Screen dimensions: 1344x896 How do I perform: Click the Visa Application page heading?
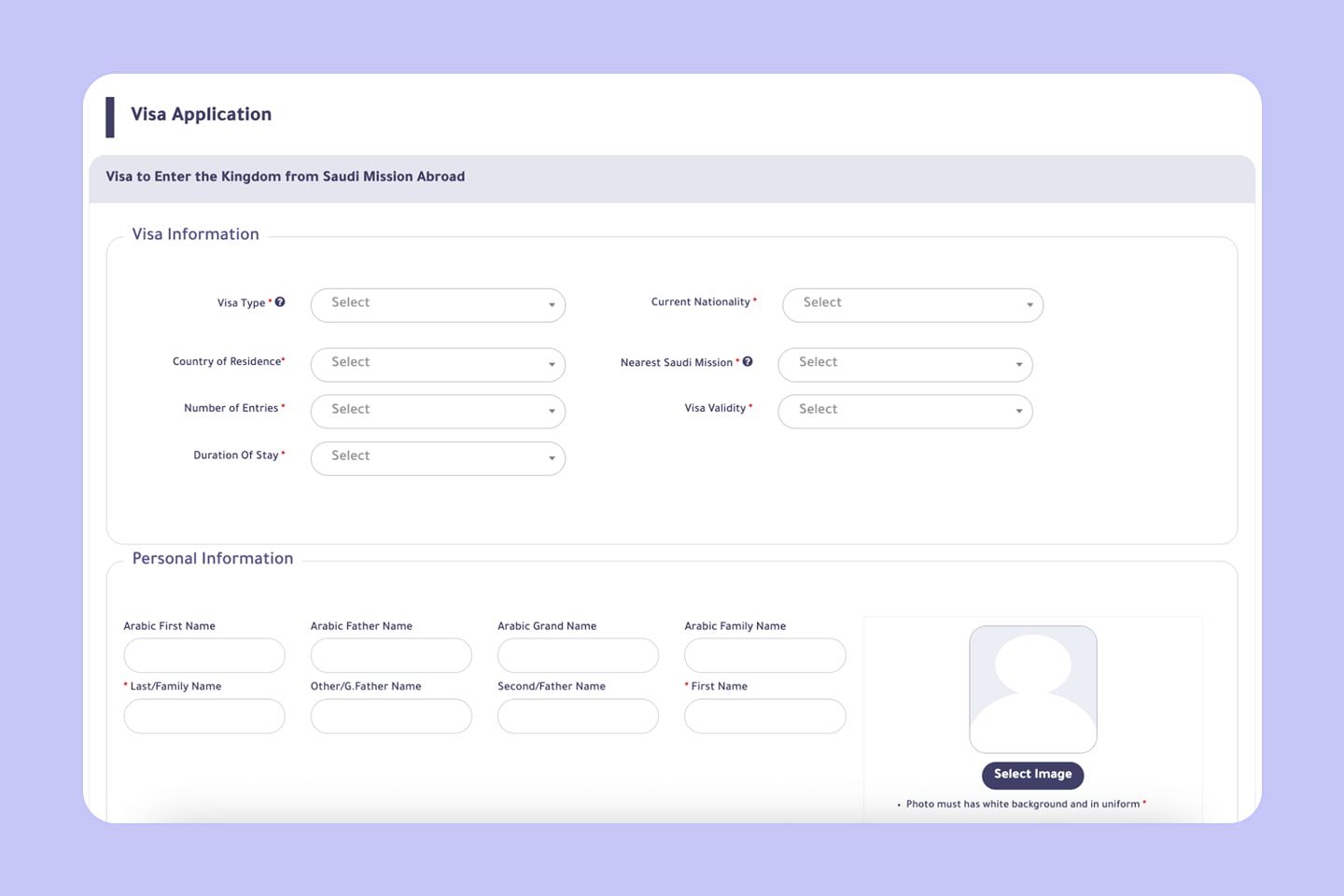click(x=201, y=115)
